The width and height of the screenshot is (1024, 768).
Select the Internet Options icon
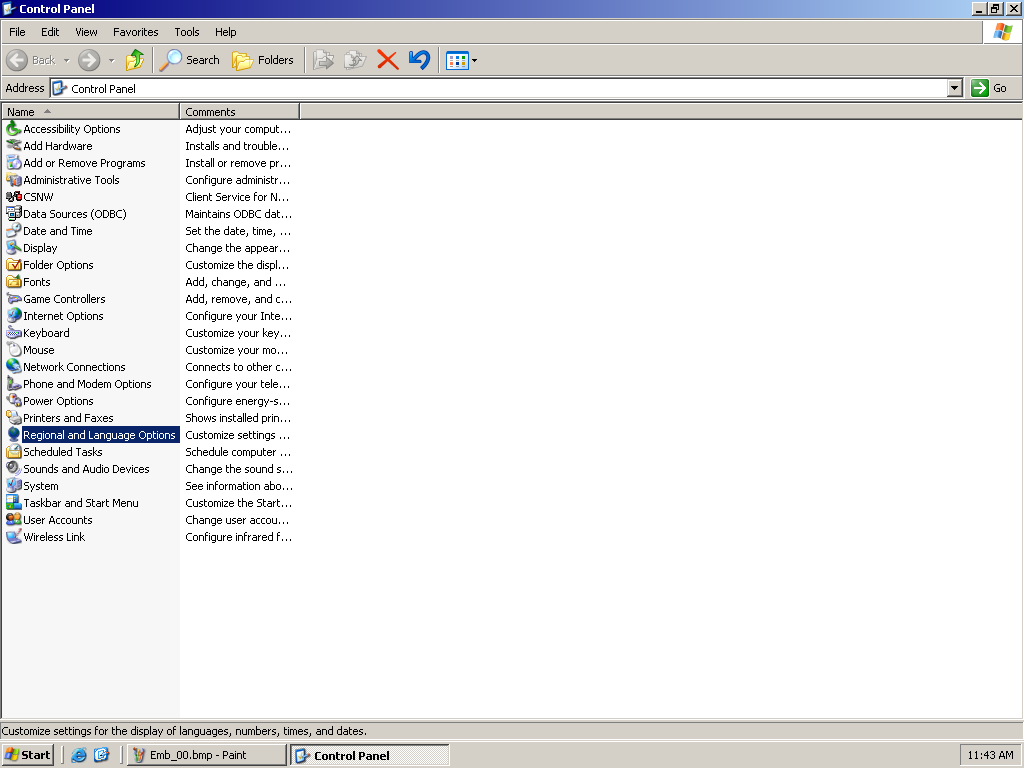point(14,315)
